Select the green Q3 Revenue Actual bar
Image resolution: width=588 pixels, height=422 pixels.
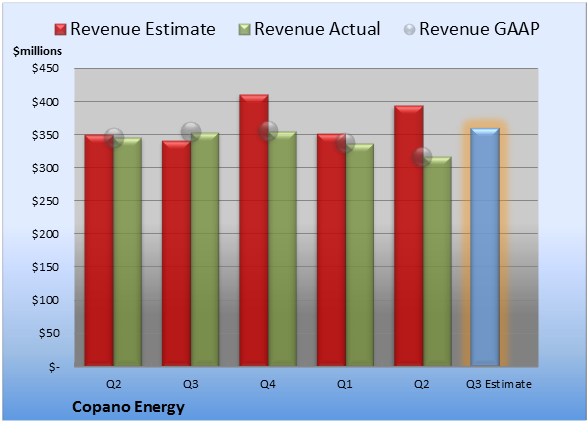pyautogui.click(x=205, y=249)
